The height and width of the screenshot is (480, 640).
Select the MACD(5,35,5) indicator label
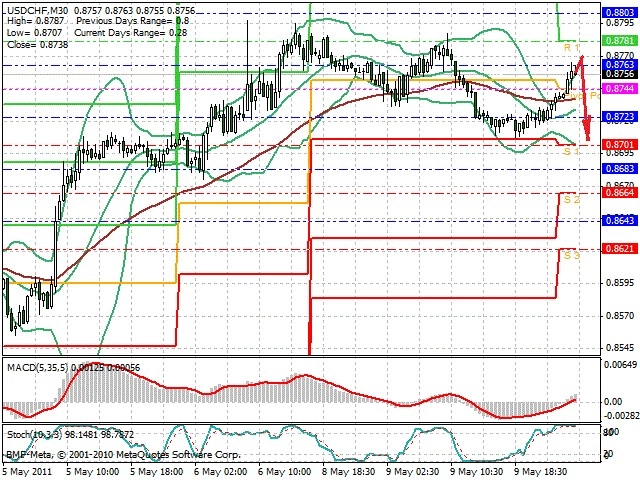click(38, 368)
